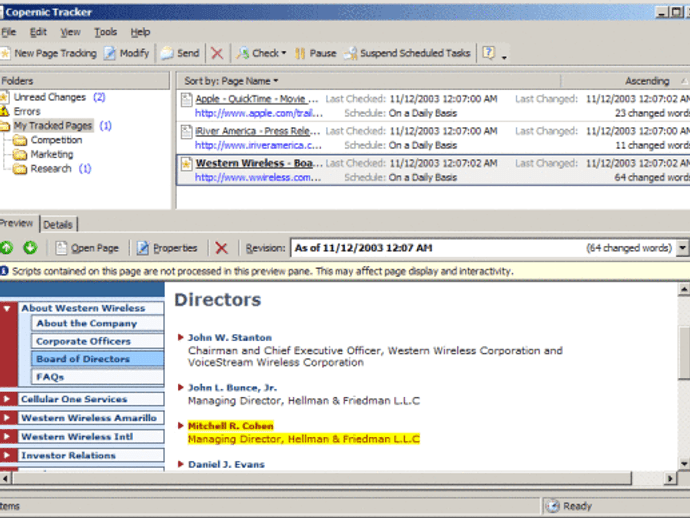Click '64 changed words' in Western Wireless row
This screenshot has width=690, height=518.
point(652,178)
